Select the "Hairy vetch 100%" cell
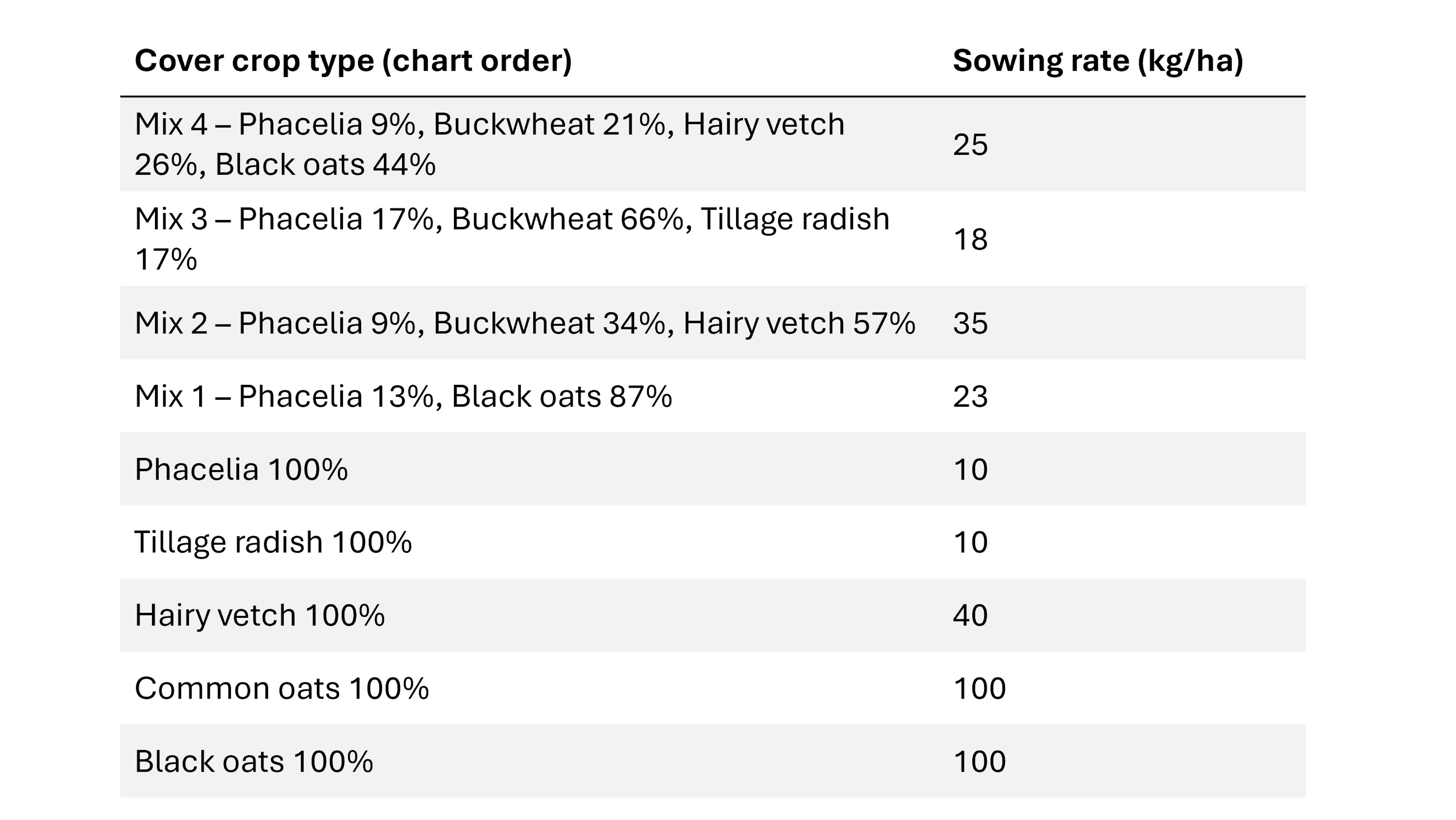Screen dimensions: 1456x820 pyautogui.click(x=259, y=615)
